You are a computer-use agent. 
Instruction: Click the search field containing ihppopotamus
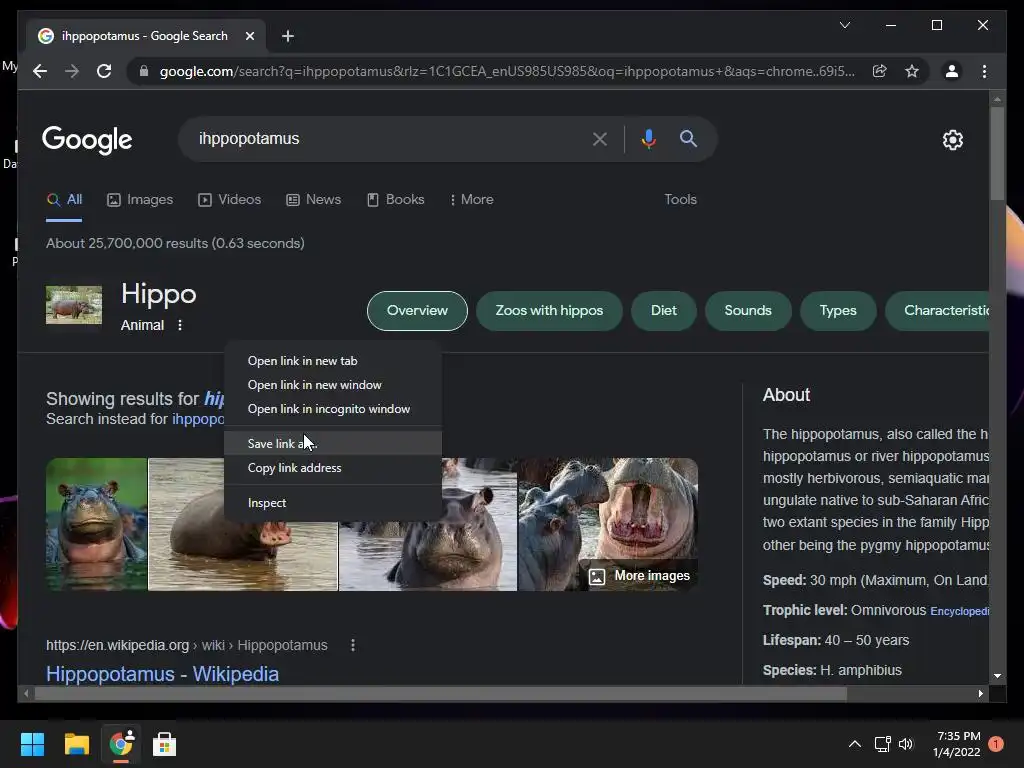click(392, 138)
